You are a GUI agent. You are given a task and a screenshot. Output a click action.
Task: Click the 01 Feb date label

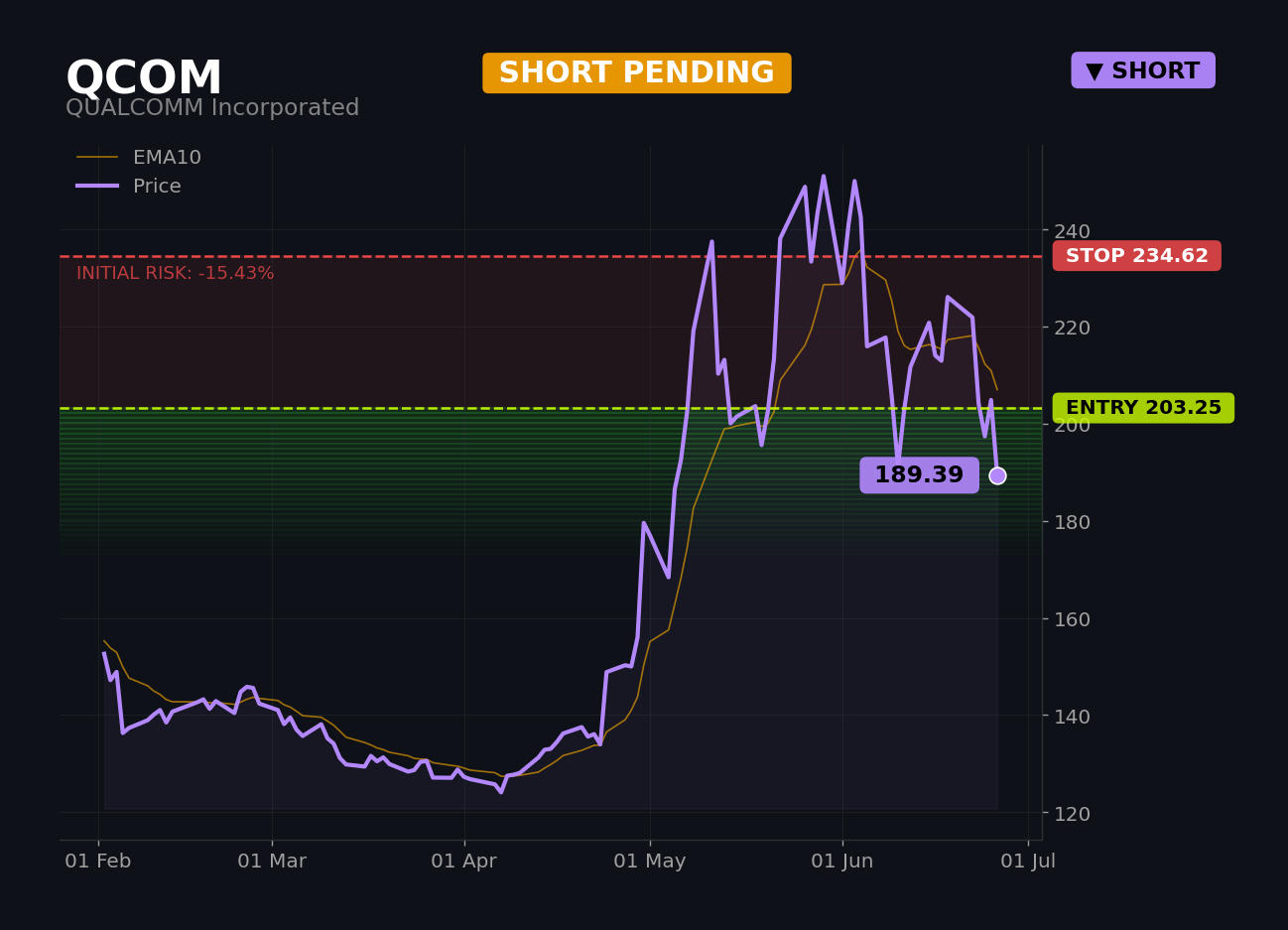point(98,862)
